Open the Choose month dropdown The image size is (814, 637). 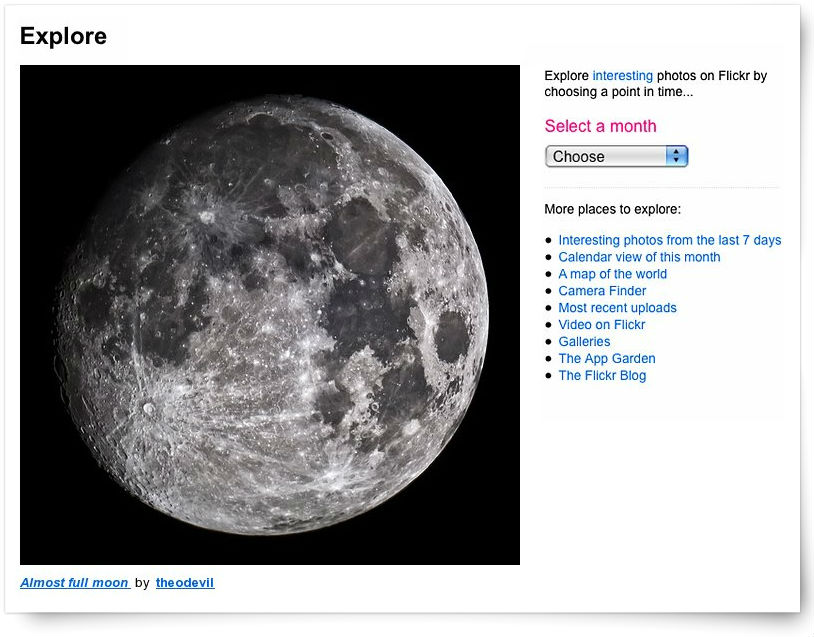[608, 157]
